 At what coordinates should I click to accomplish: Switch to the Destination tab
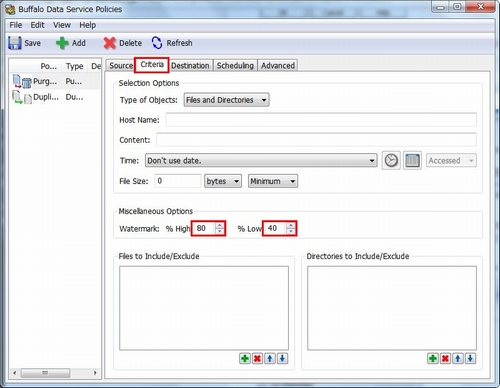point(190,66)
